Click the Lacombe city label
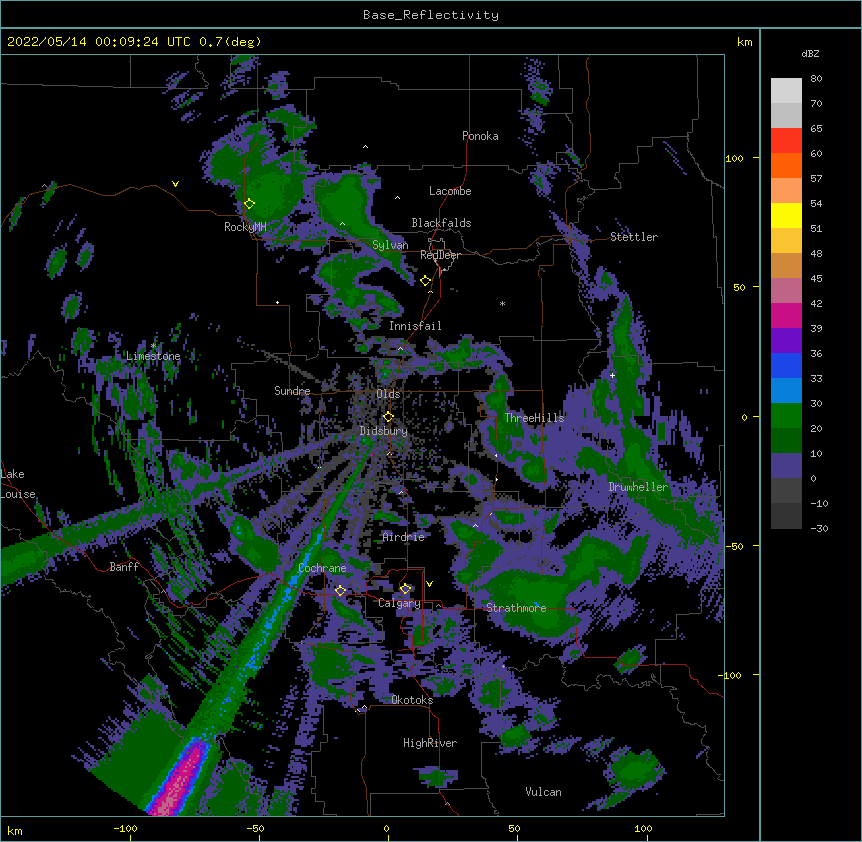The height and width of the screenshot is (842, 862). coord(450,191)
